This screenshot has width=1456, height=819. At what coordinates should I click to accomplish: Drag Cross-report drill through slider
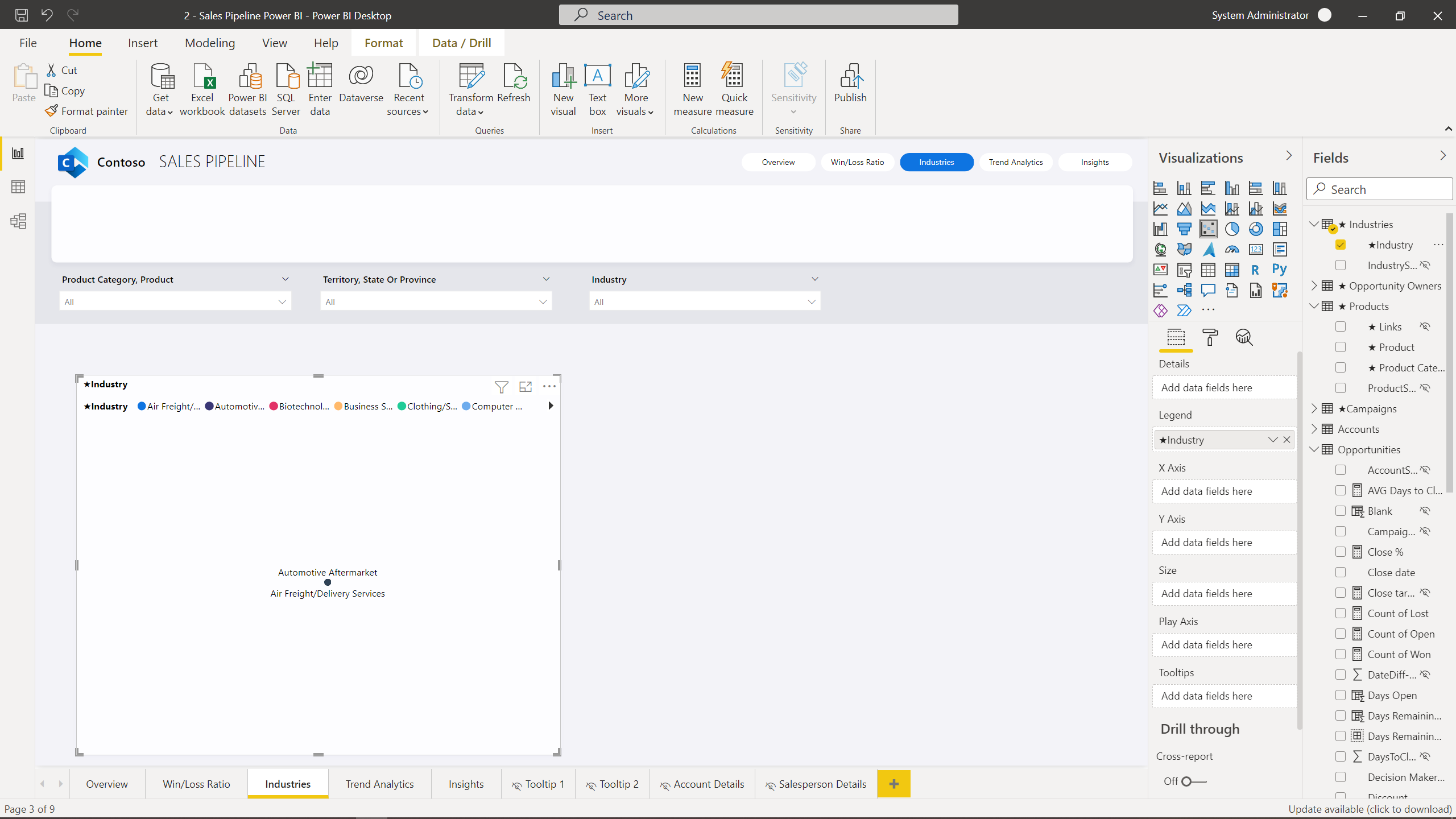tap(1191, 781)
